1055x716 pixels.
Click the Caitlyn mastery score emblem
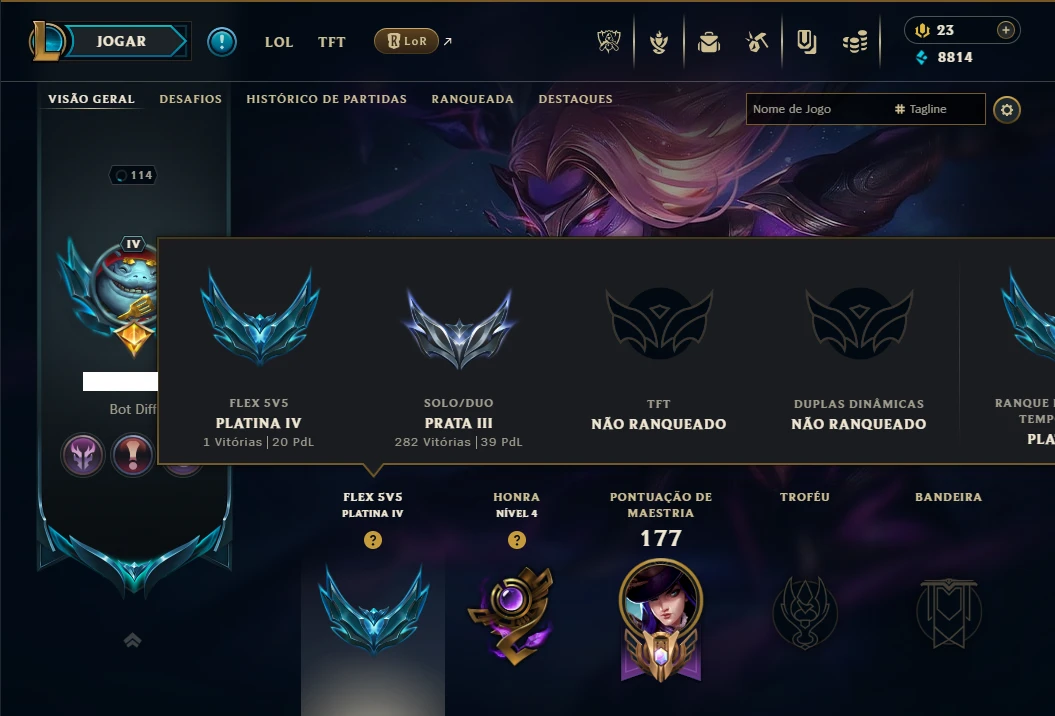pyautogui.click(x=661, y=619)
